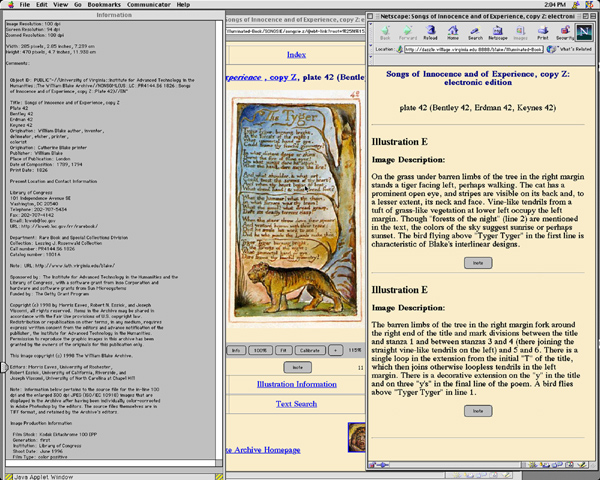Click the 'Library of Congress' line in Information
The height and width of the screenshot is (480, 600).
29,193
